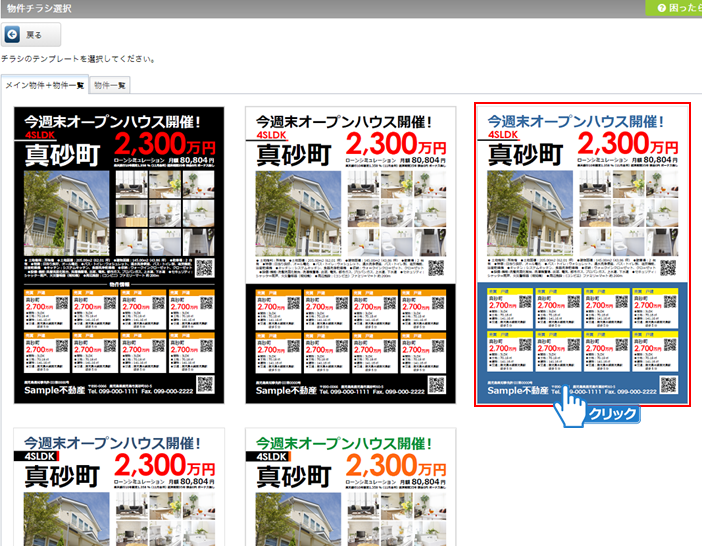This screenshot has width=702, height=546.
Task: Click the 物件チラシ選択 title text
Action: tap(39, 8)
